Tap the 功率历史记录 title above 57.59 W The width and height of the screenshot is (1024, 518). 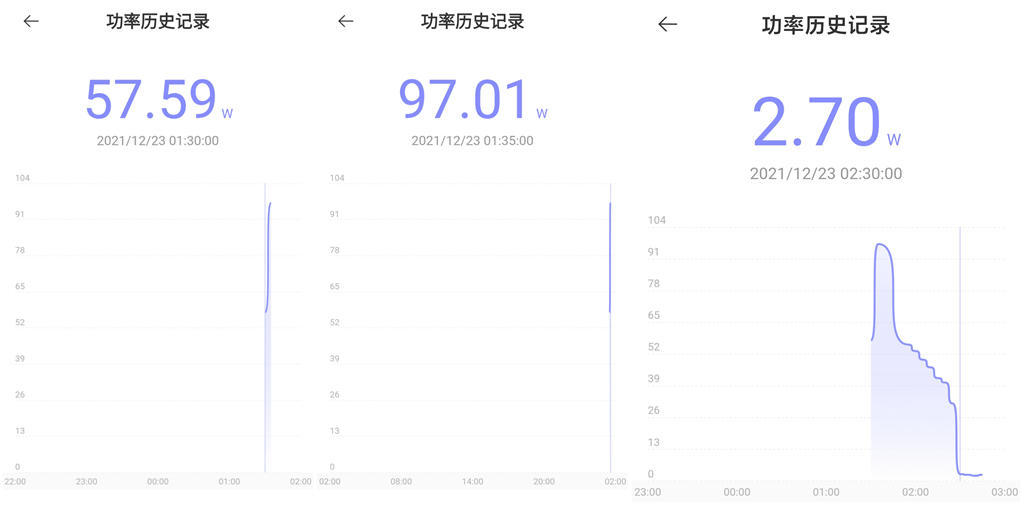pyautogui.click(x=158, y=21)
